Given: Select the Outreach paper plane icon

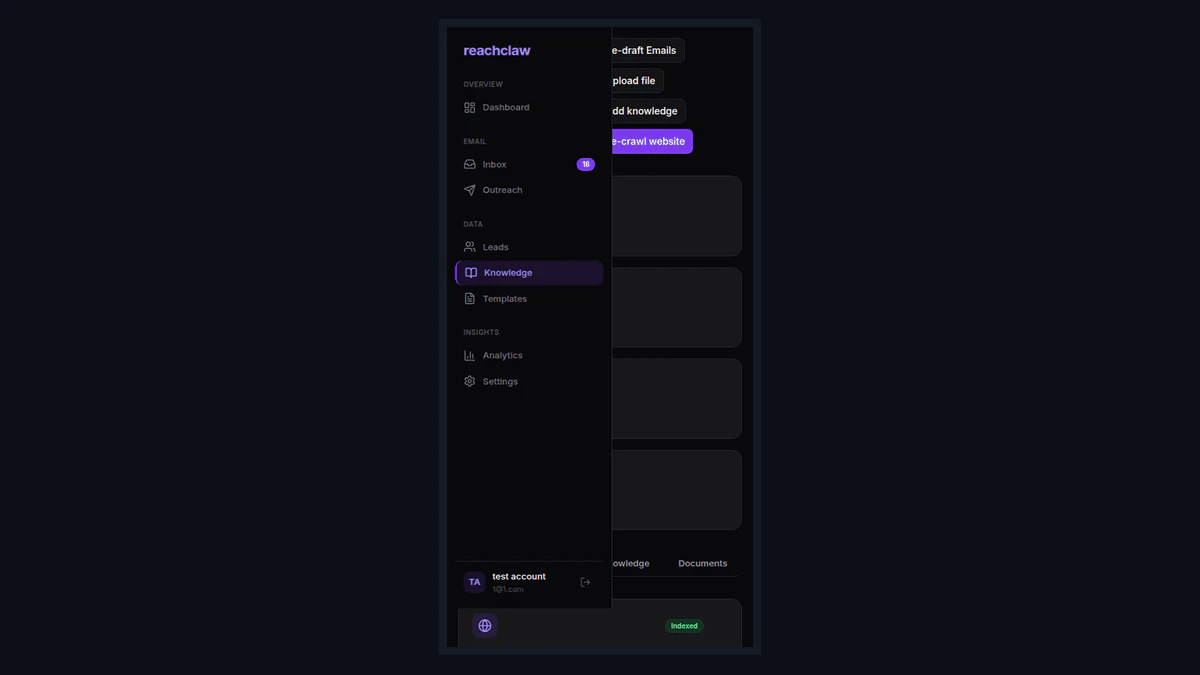Looking at the screenshot, I should [470, 190].
